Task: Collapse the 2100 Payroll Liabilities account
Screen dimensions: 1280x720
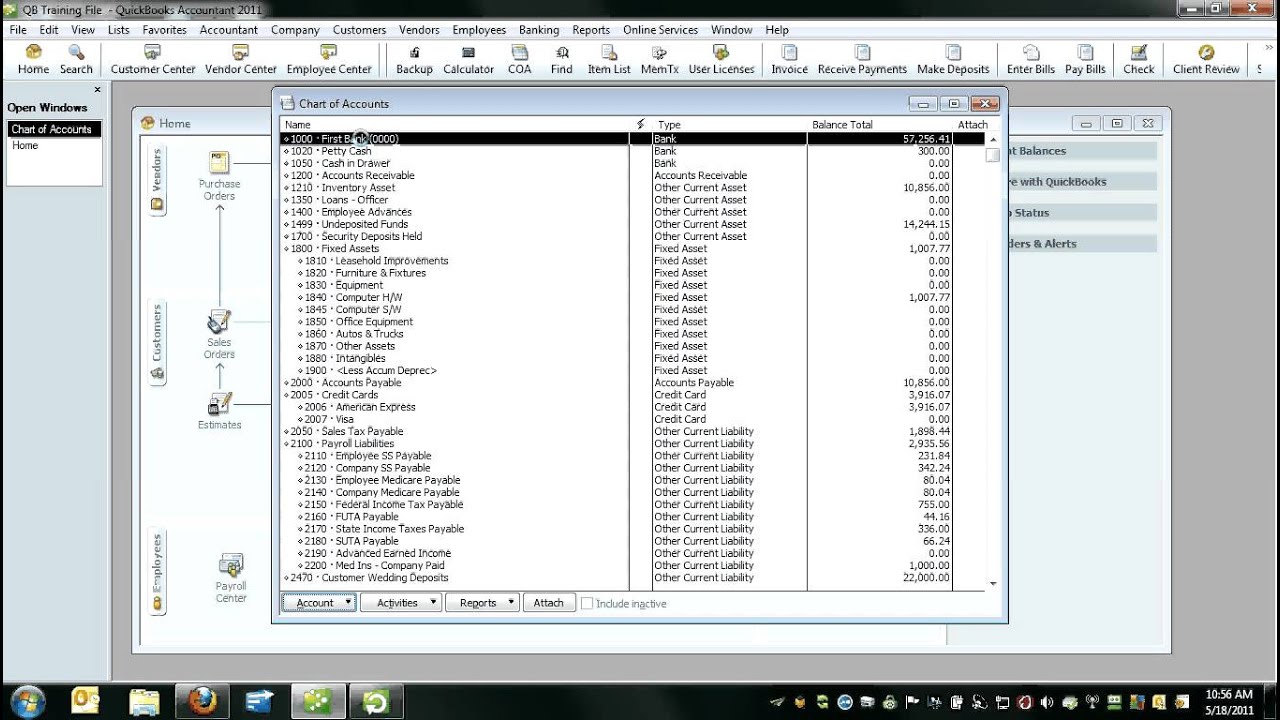Action: [x=286, y=444]
